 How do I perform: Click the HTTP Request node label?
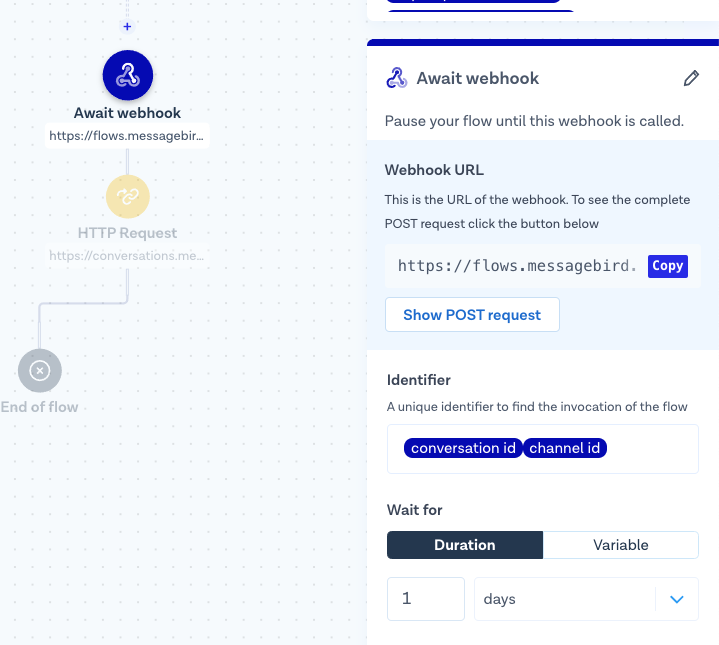coord(128,233)
